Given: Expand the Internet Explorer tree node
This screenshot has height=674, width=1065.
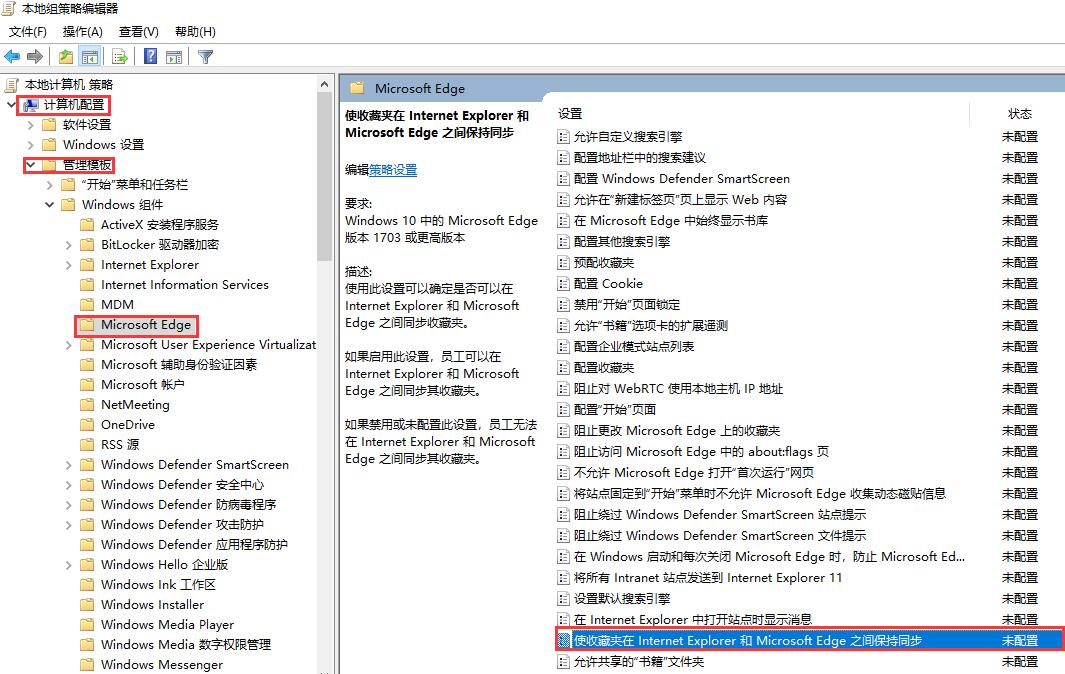Looking at the screenshot, I should pos(69,265).
